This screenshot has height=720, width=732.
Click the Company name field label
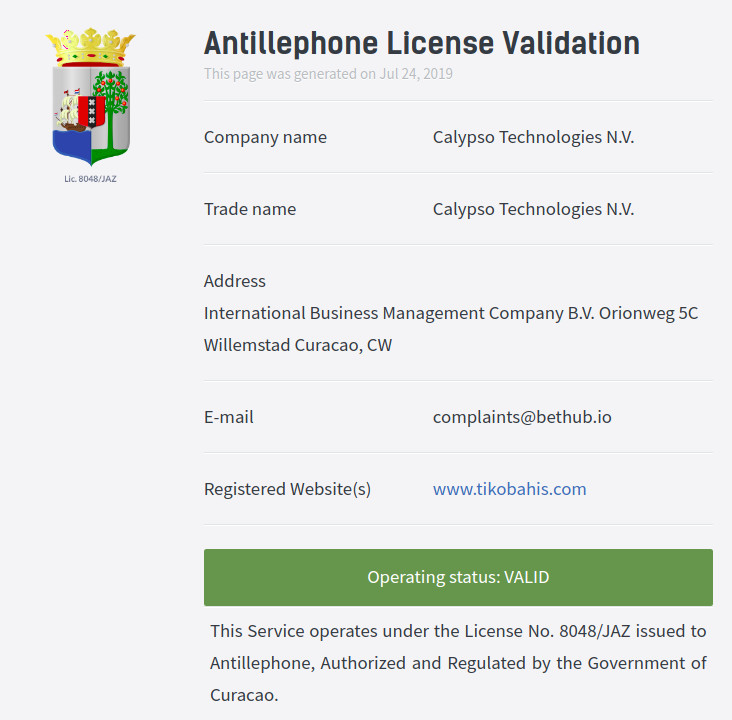[265, 137]
